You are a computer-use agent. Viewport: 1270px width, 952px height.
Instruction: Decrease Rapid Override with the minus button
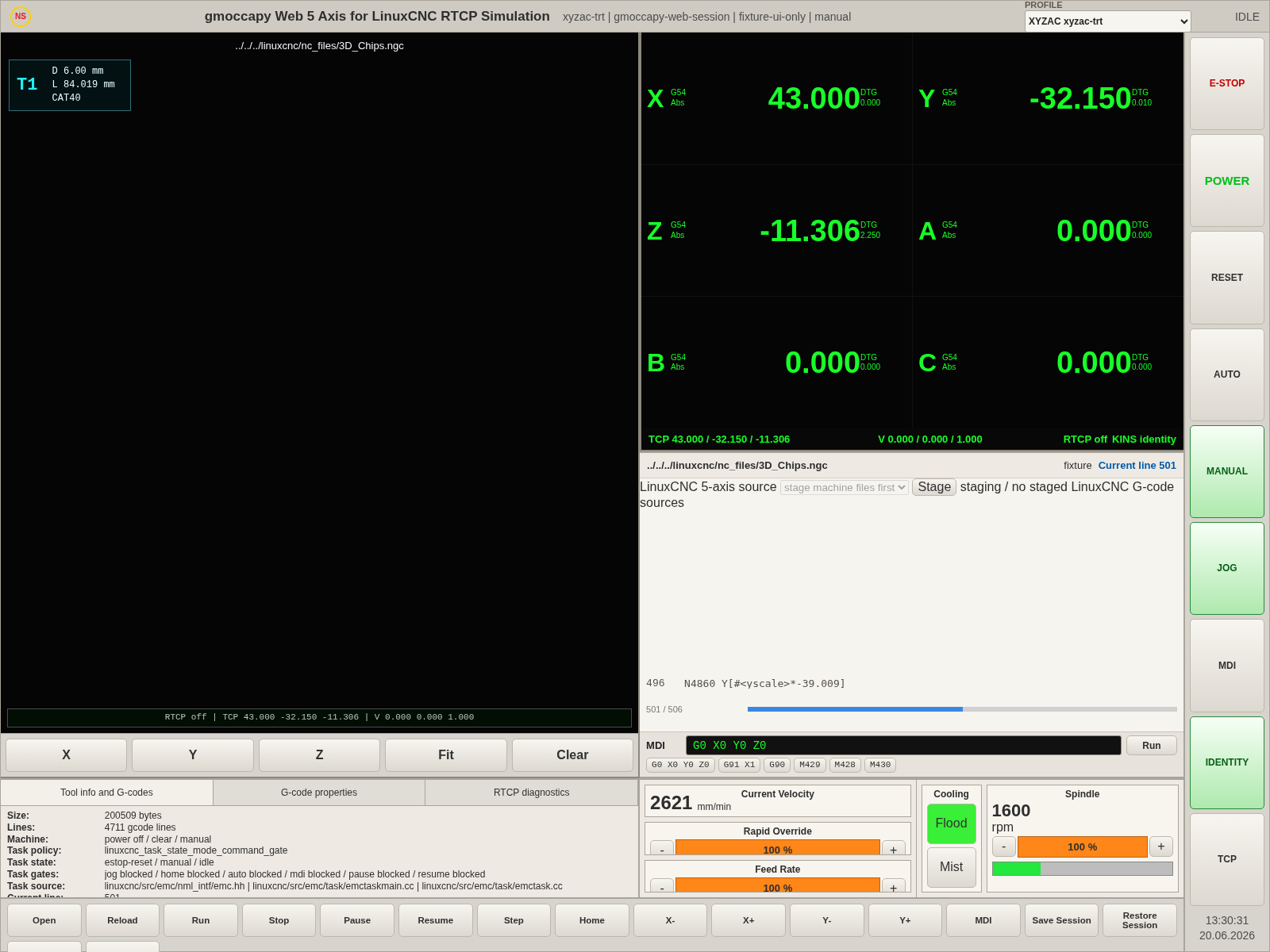[662, 848]
